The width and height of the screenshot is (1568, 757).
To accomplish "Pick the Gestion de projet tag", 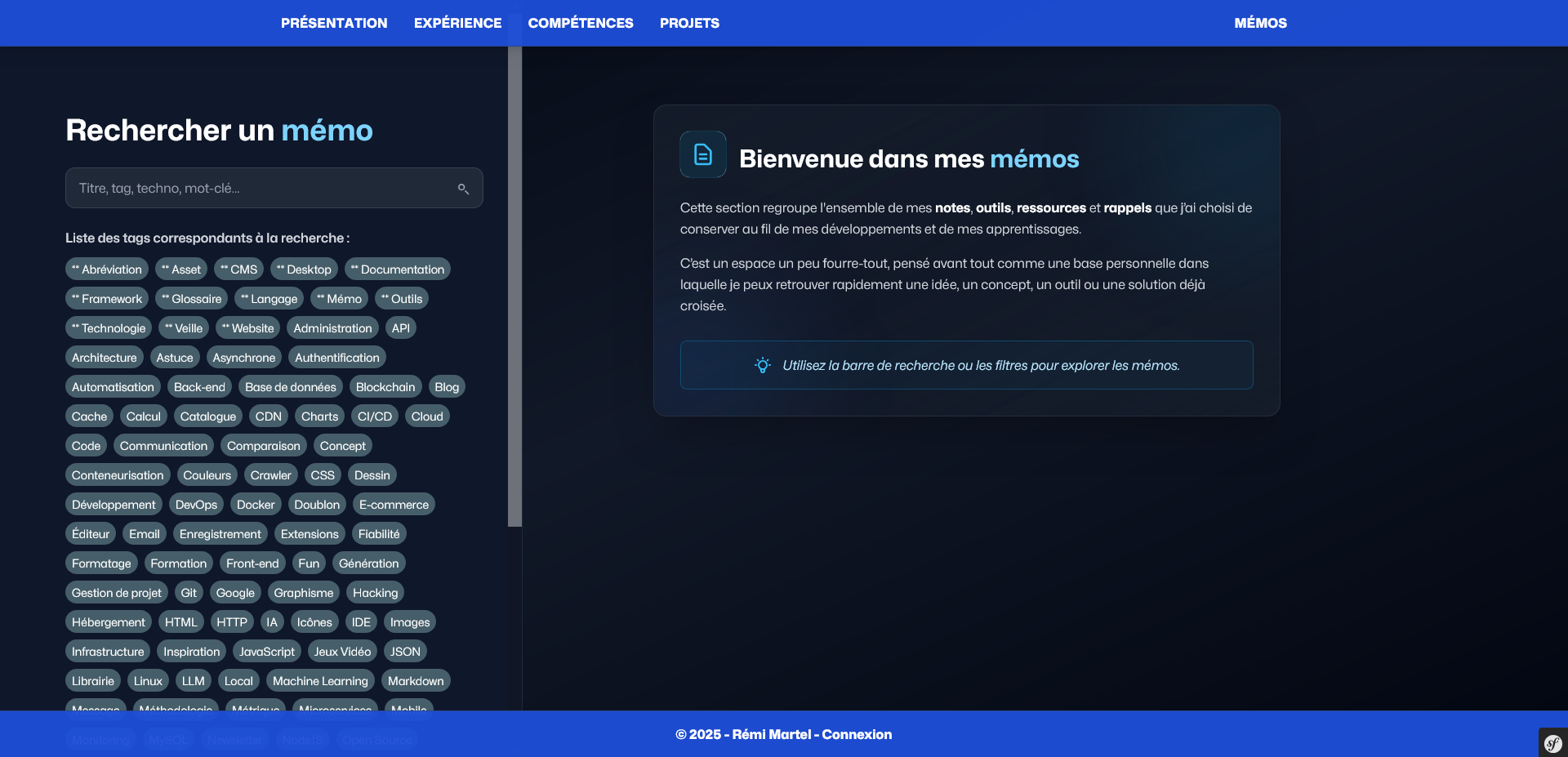I will click(117, 593).
